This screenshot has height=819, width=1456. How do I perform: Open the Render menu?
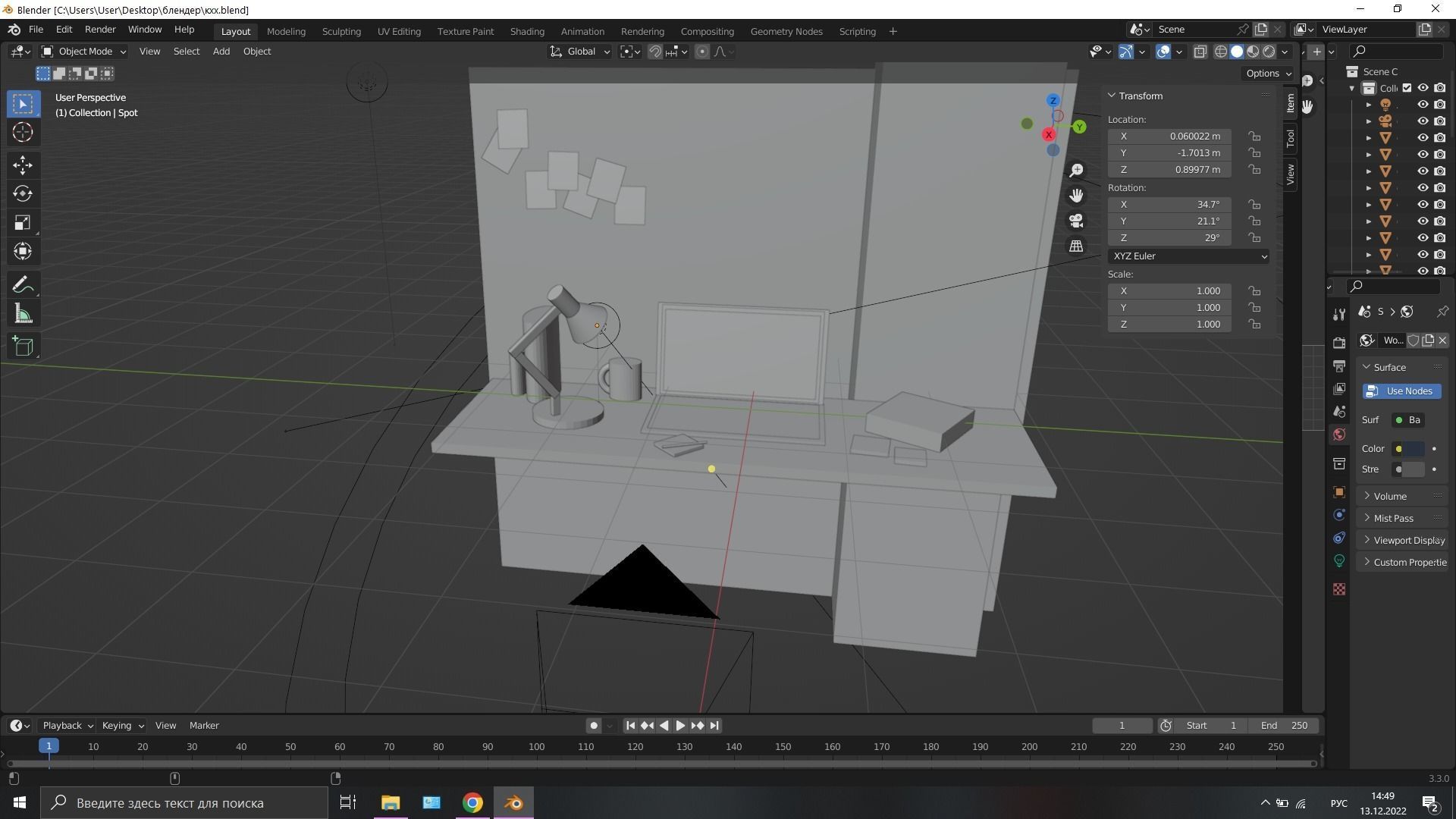click(x=100, y=30)
